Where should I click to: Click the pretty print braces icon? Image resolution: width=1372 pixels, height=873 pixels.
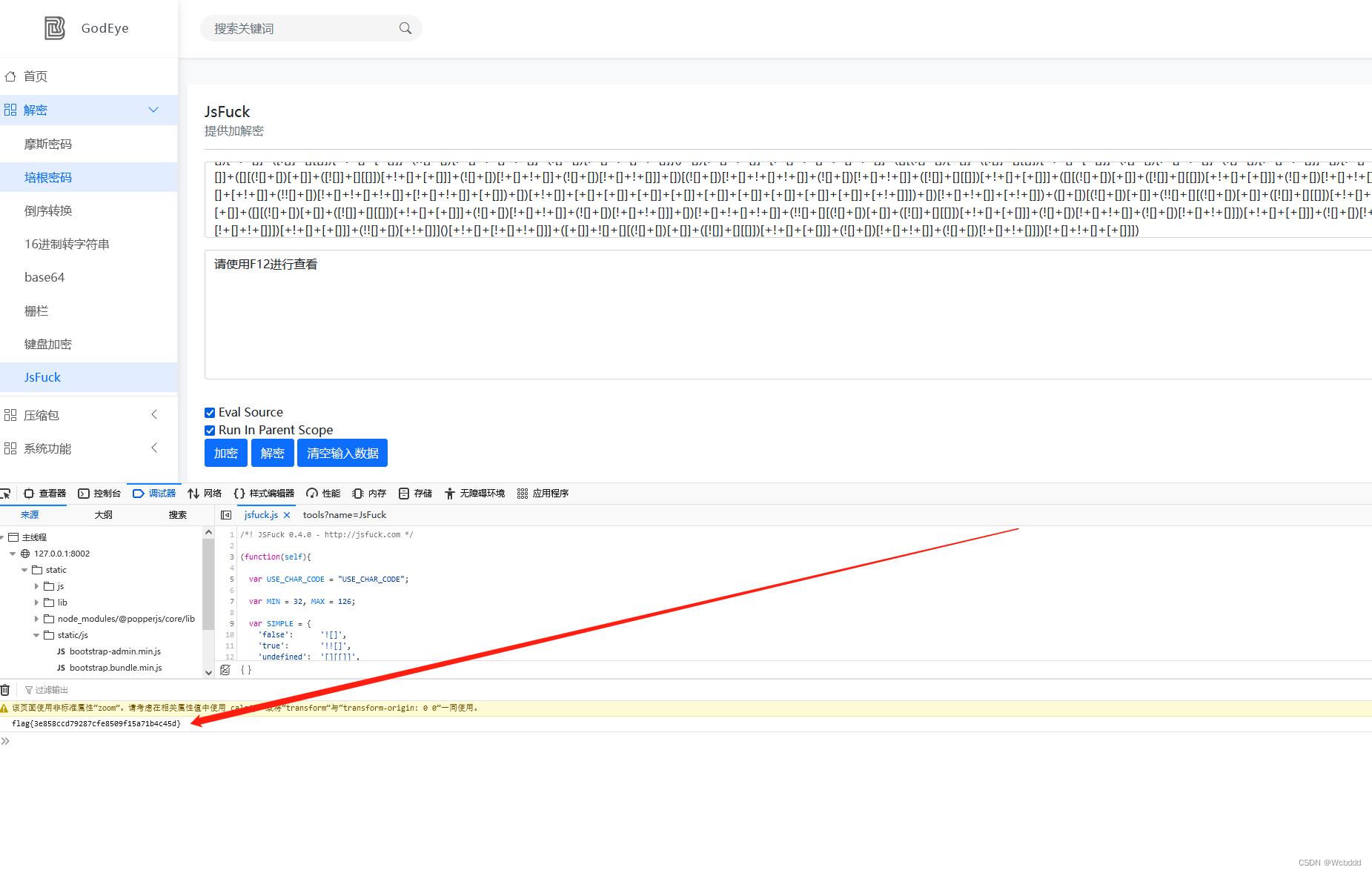pos(246,670)
